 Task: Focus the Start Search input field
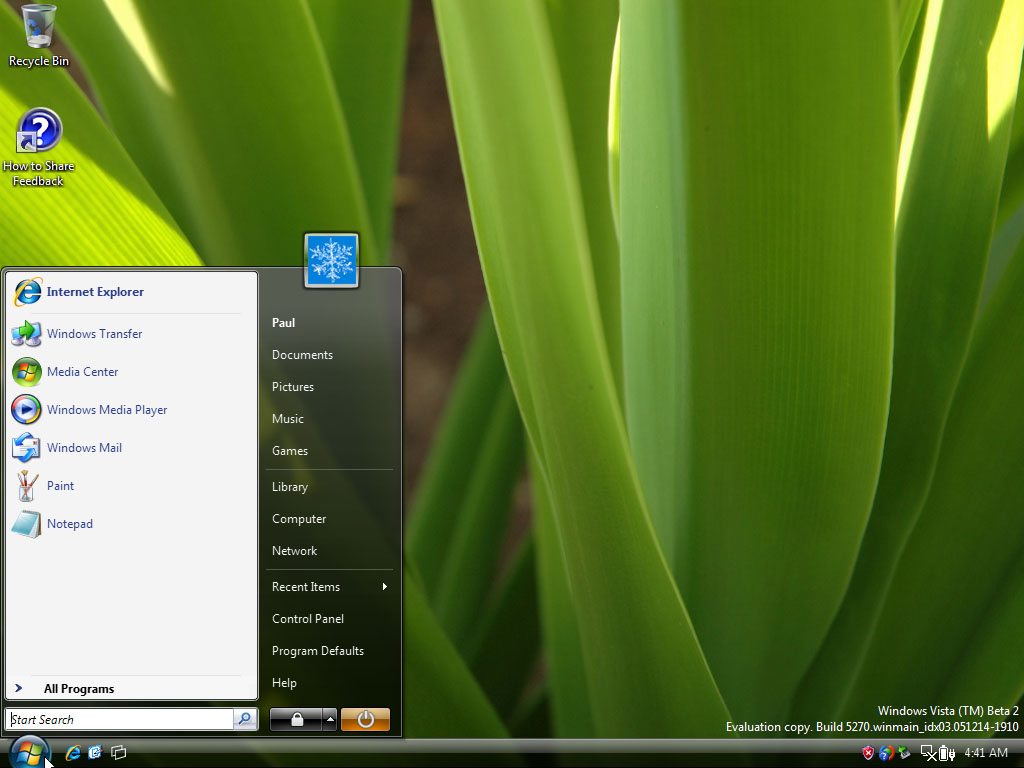120,719
